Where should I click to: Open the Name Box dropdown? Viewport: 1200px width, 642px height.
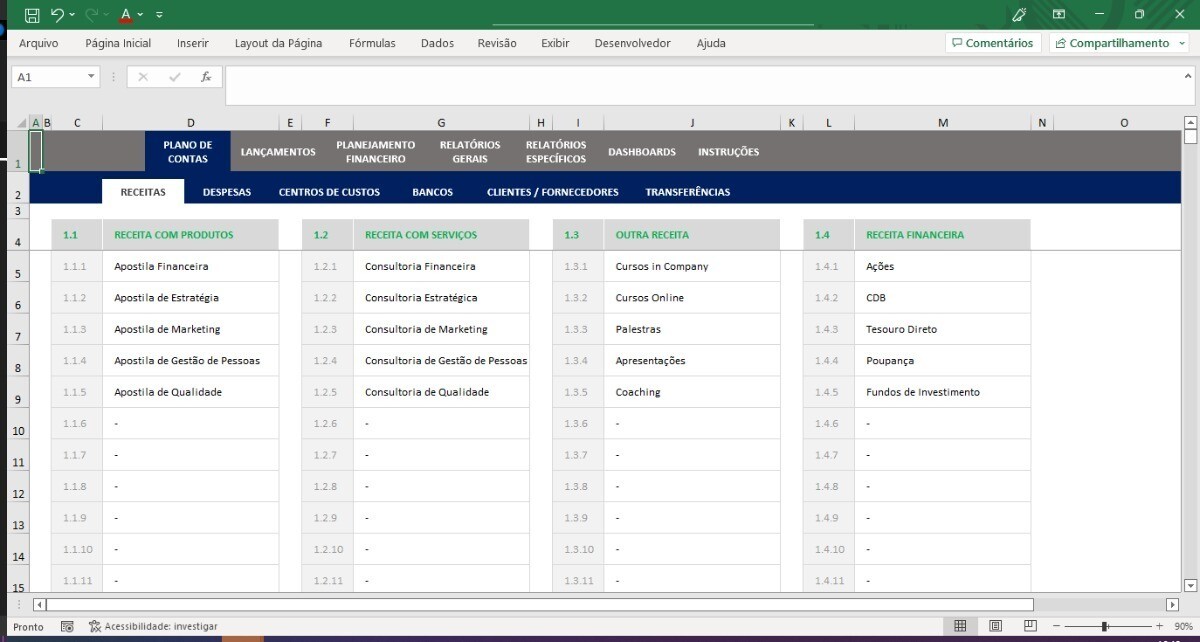[x=92, y=77]
